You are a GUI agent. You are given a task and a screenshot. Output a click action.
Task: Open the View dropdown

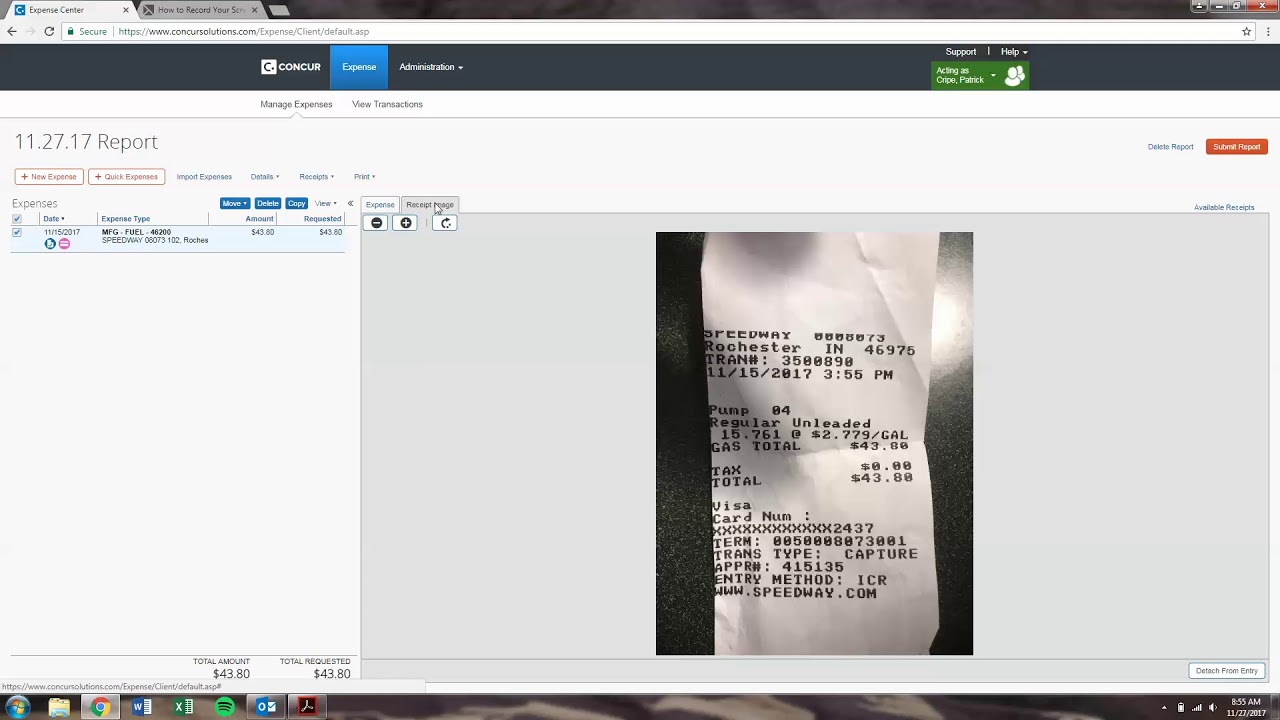pos(326,203)
